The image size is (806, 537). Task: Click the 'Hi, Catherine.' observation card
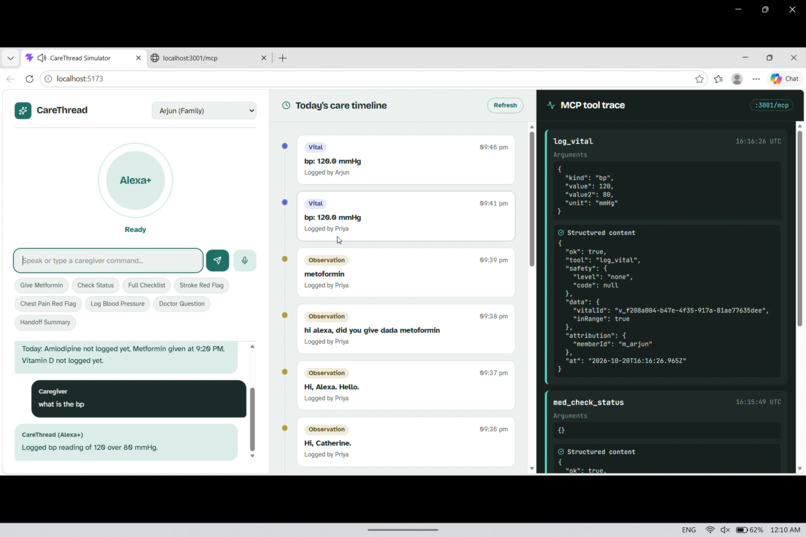tap(406, 442)
